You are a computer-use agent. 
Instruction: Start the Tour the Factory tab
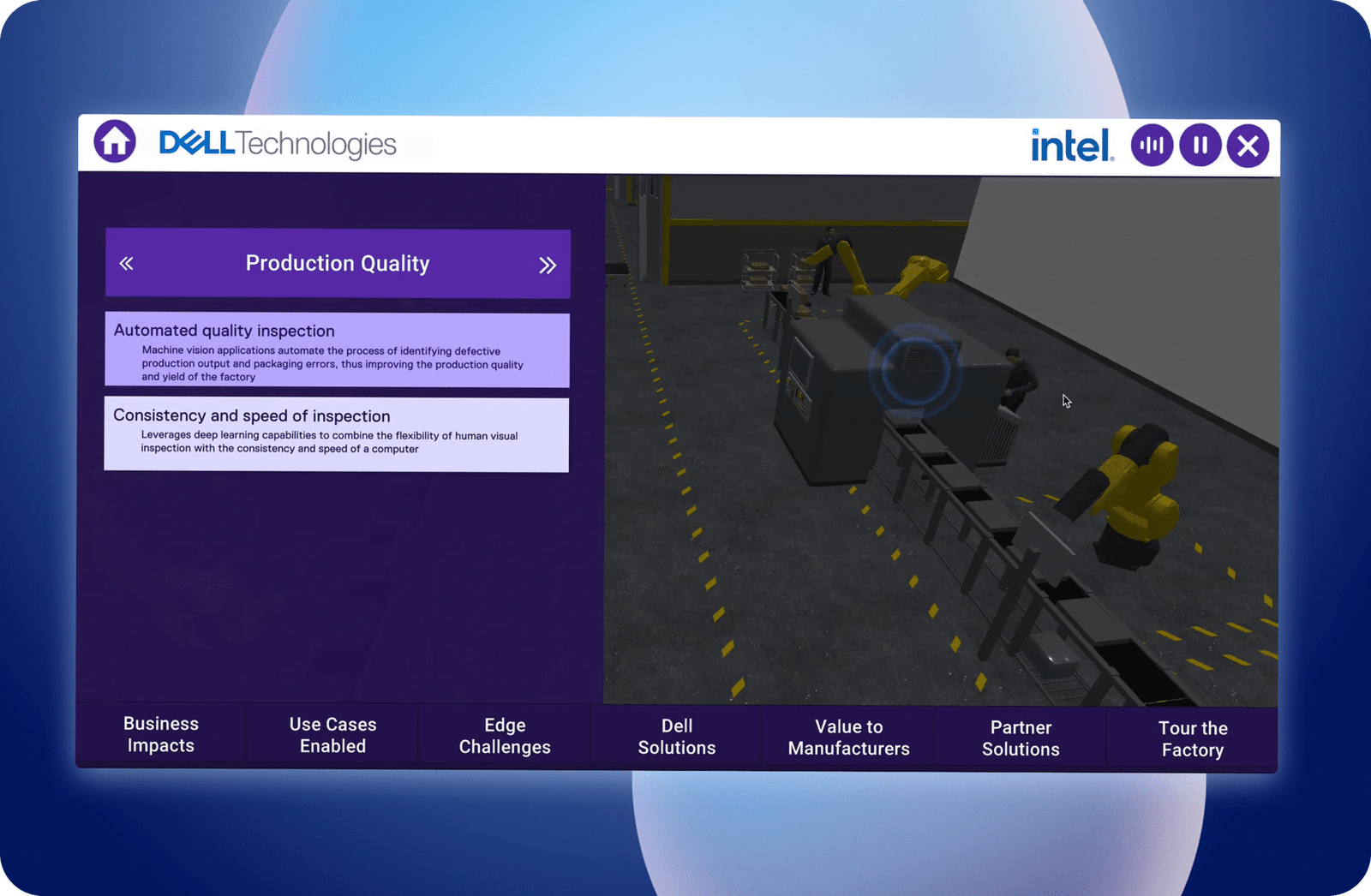point(1193,739)
